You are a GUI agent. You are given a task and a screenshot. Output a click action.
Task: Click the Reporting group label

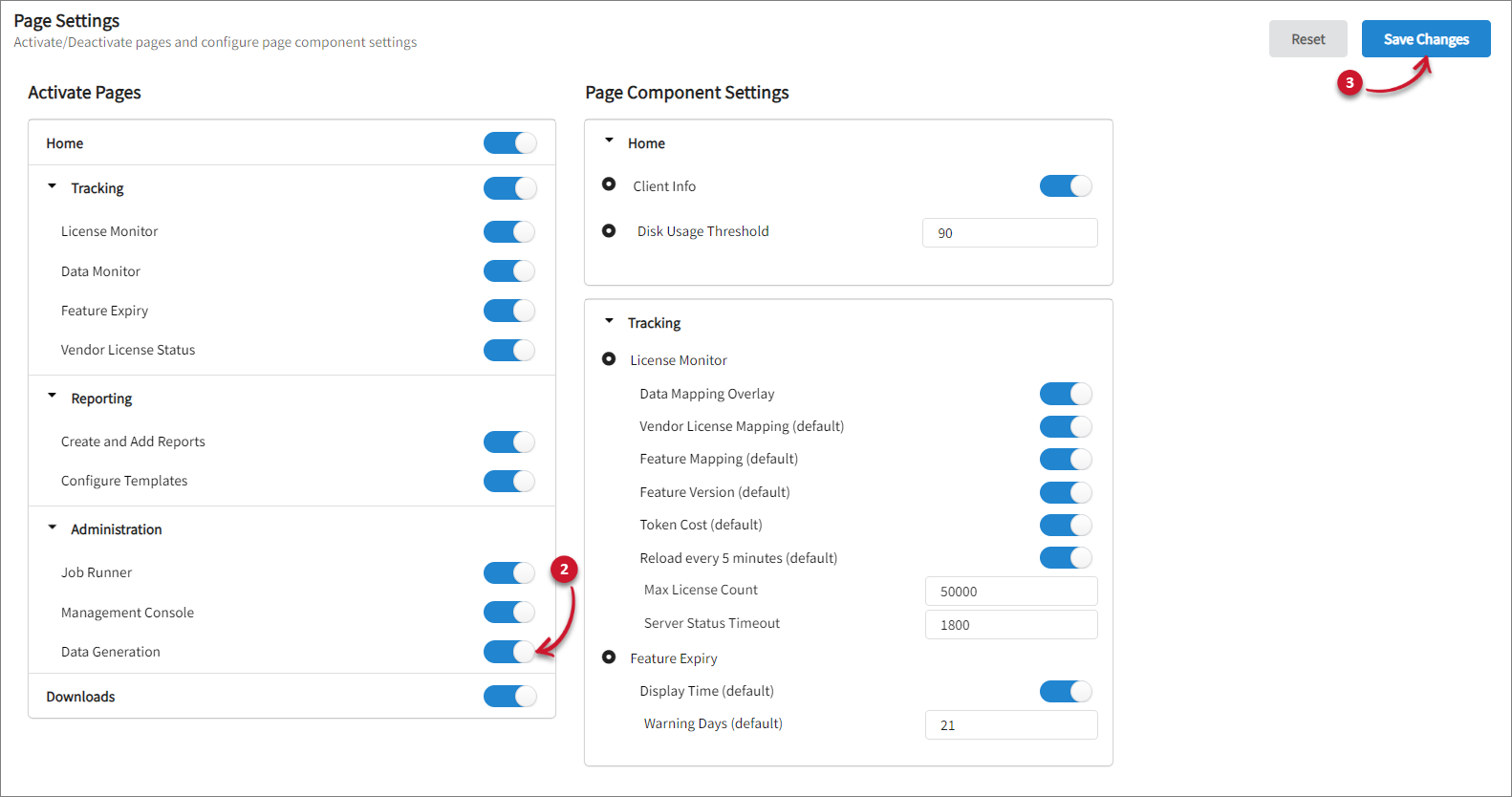(x=101, y=398)
